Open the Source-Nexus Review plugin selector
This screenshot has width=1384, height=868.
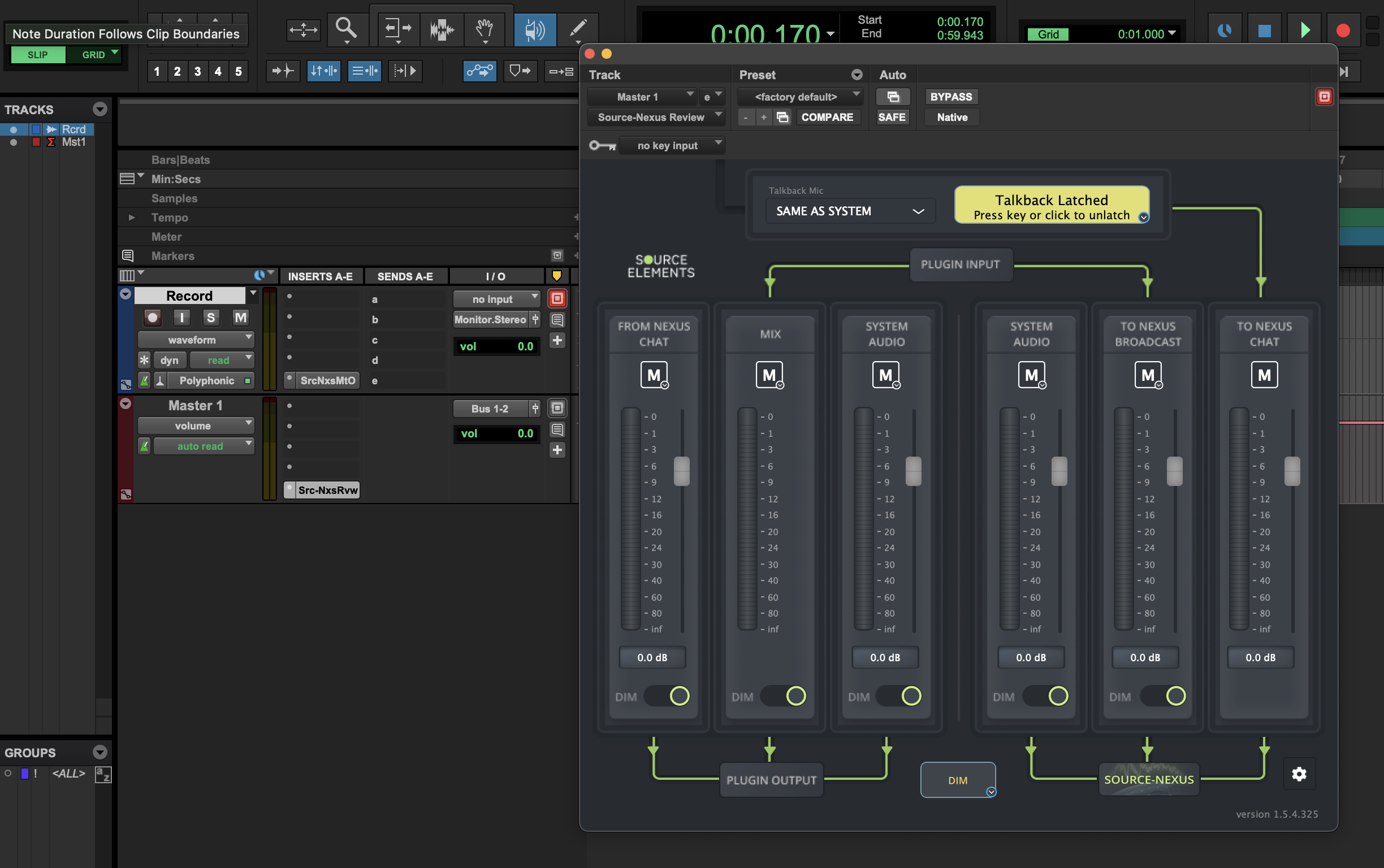(656, 117)
